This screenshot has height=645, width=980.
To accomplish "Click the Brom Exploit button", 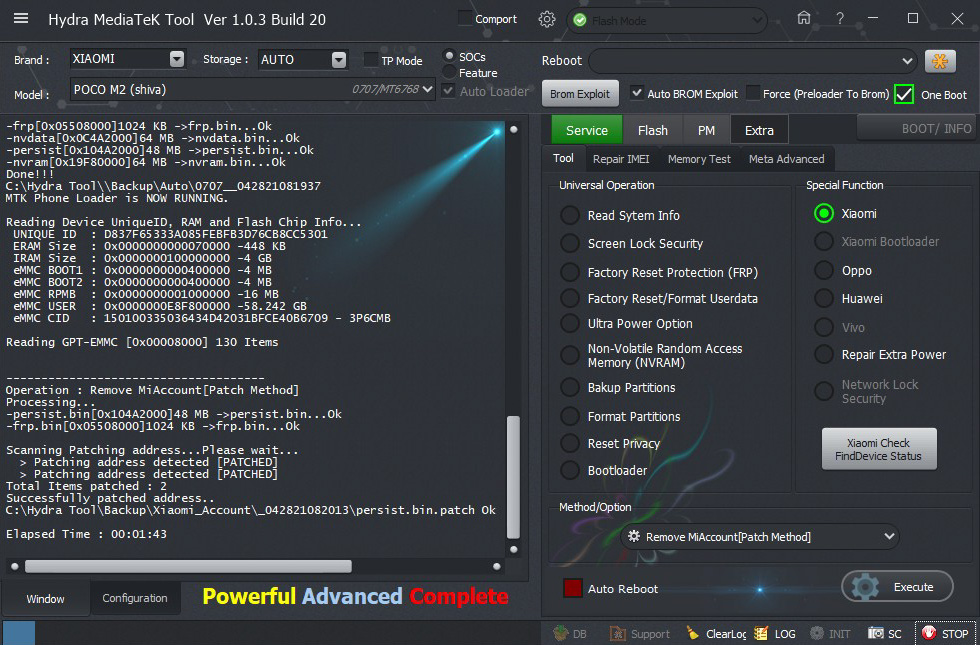I will point(579,94).
